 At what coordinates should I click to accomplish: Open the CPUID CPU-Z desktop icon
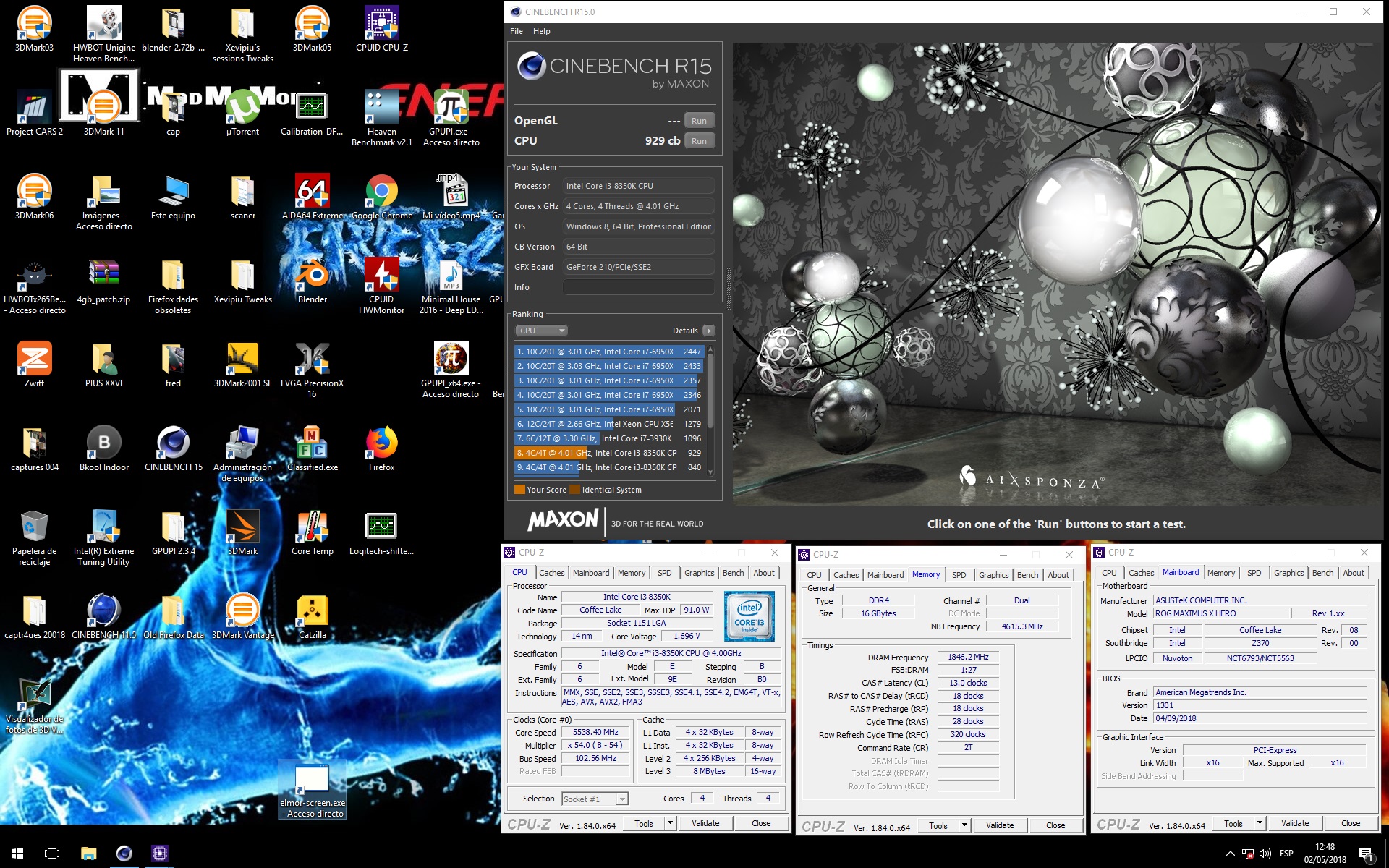coord(381,29)
